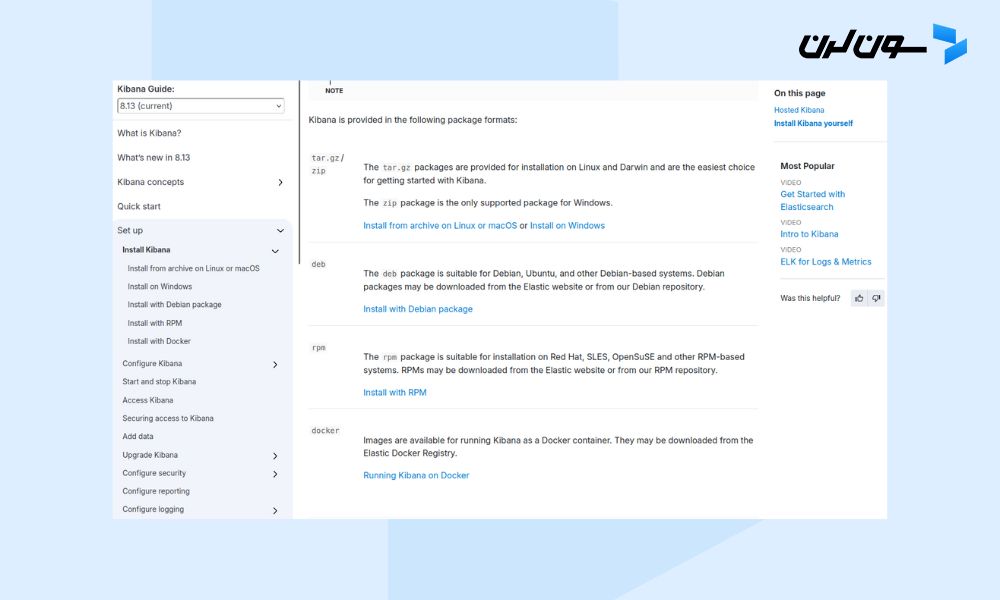The height and width of the screenshot is (600, 1000).
Task: Click the thumbs down not helpful icon
Action: tap(876, 298)
